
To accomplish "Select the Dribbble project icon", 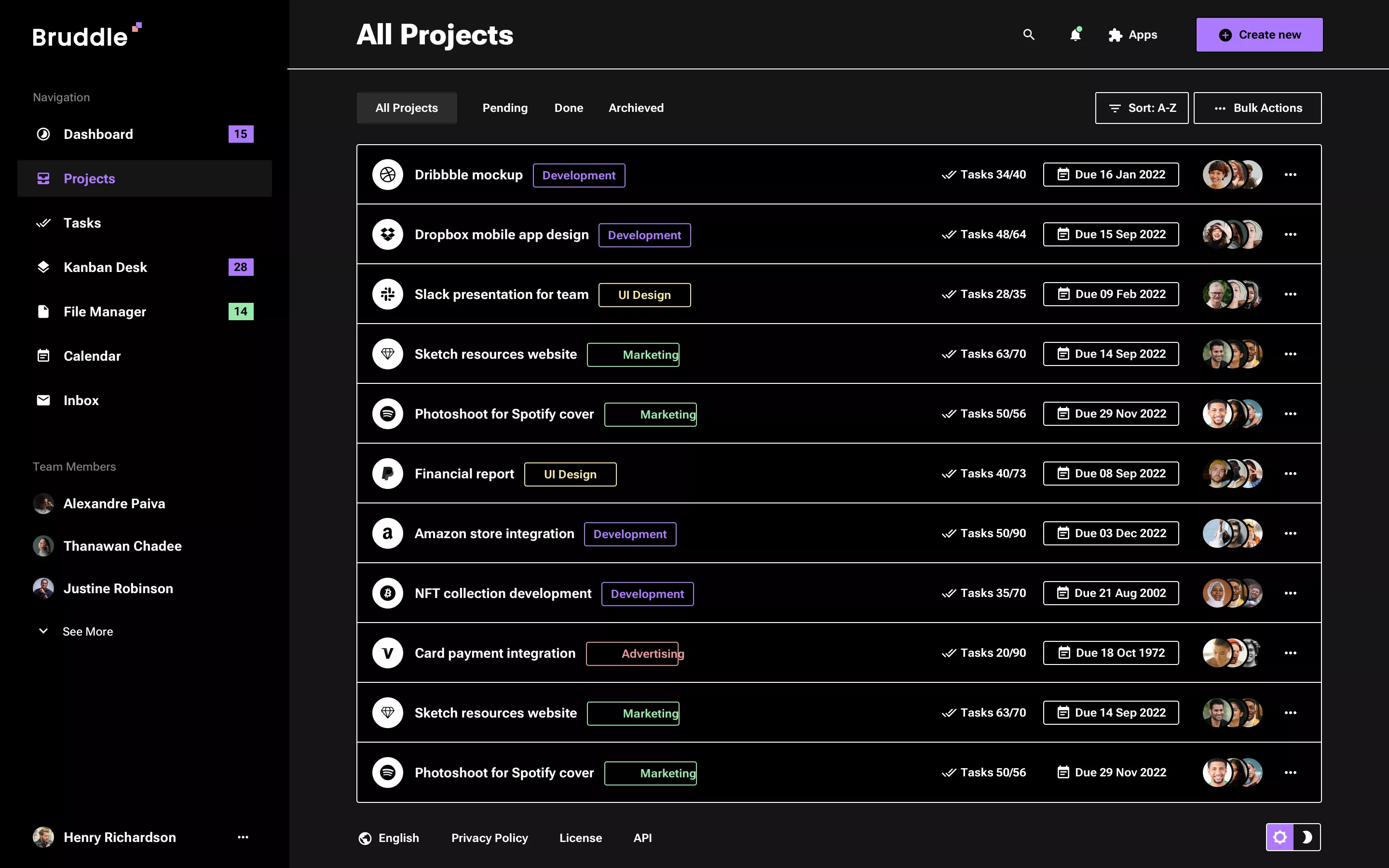I will click(388, 175).
